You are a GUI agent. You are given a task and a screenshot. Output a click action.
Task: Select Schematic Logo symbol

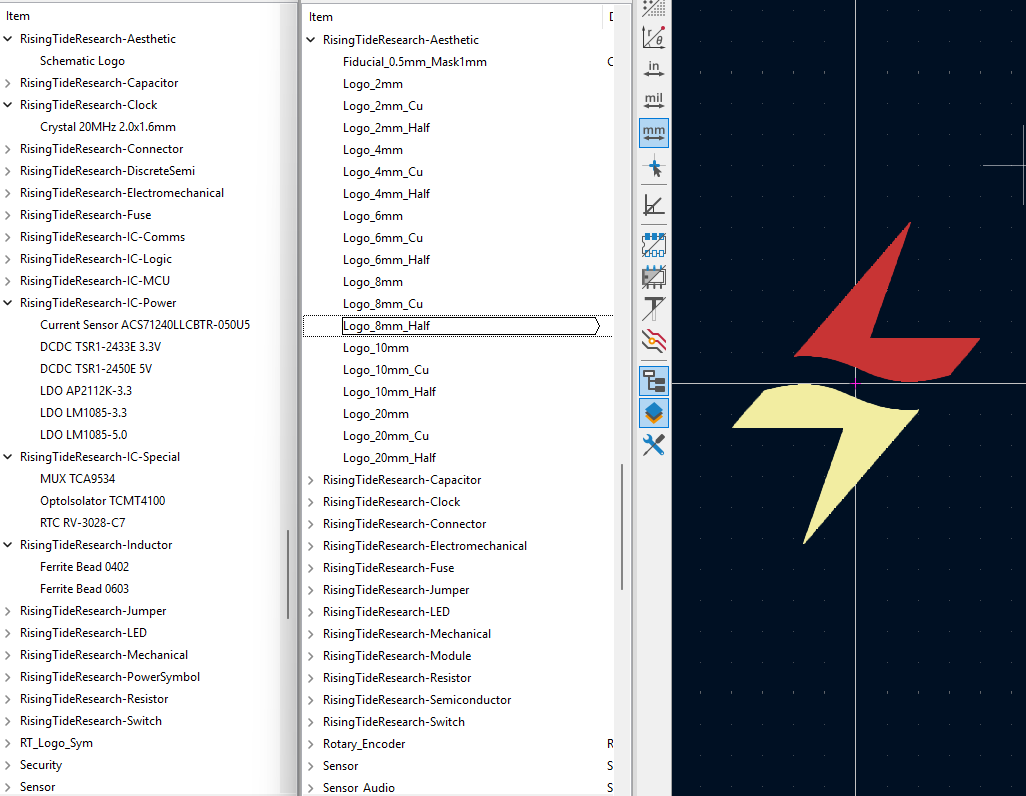pyautogui.click(x=82, y=61)
